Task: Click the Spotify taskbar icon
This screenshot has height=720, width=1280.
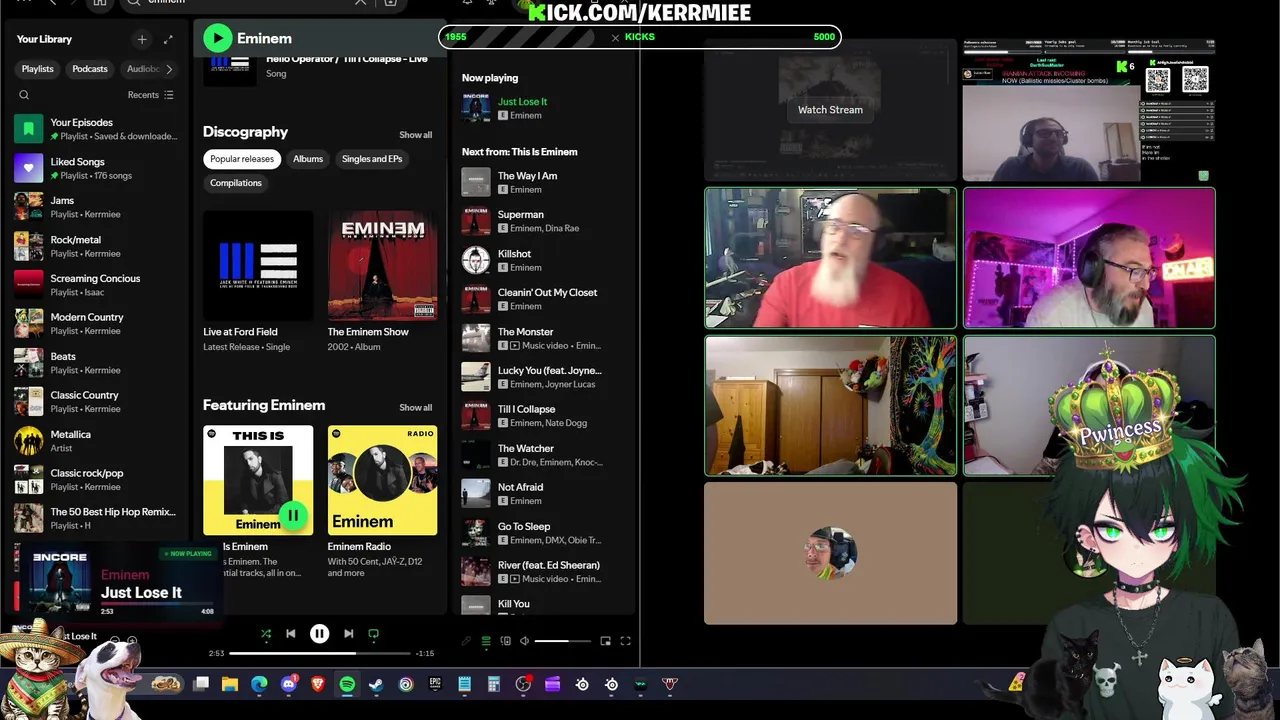Action: click(347, 684)
